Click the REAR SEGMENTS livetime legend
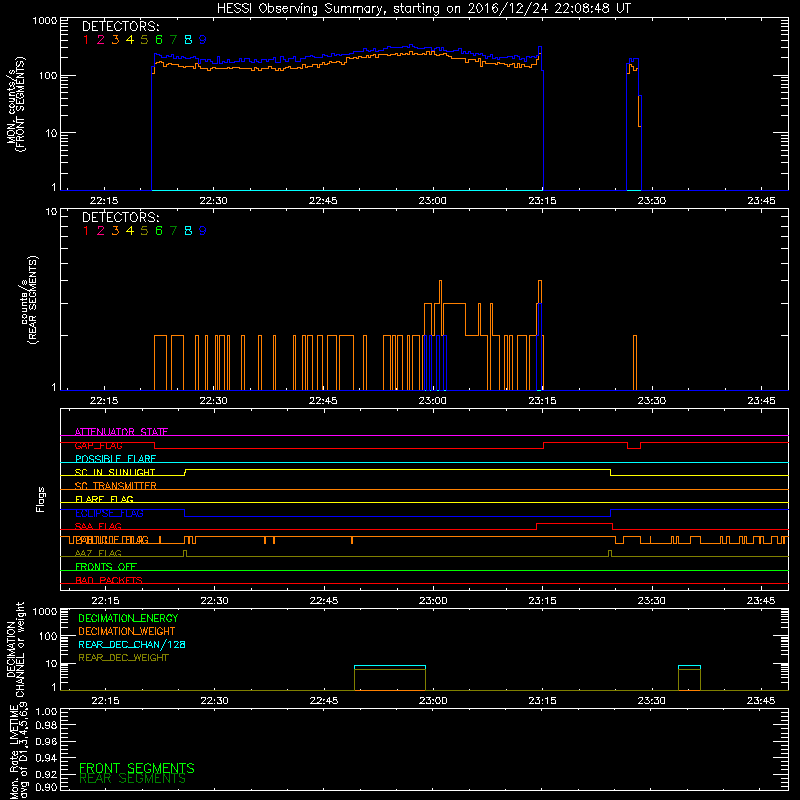800x800 pixels. [x=133, y=779]
